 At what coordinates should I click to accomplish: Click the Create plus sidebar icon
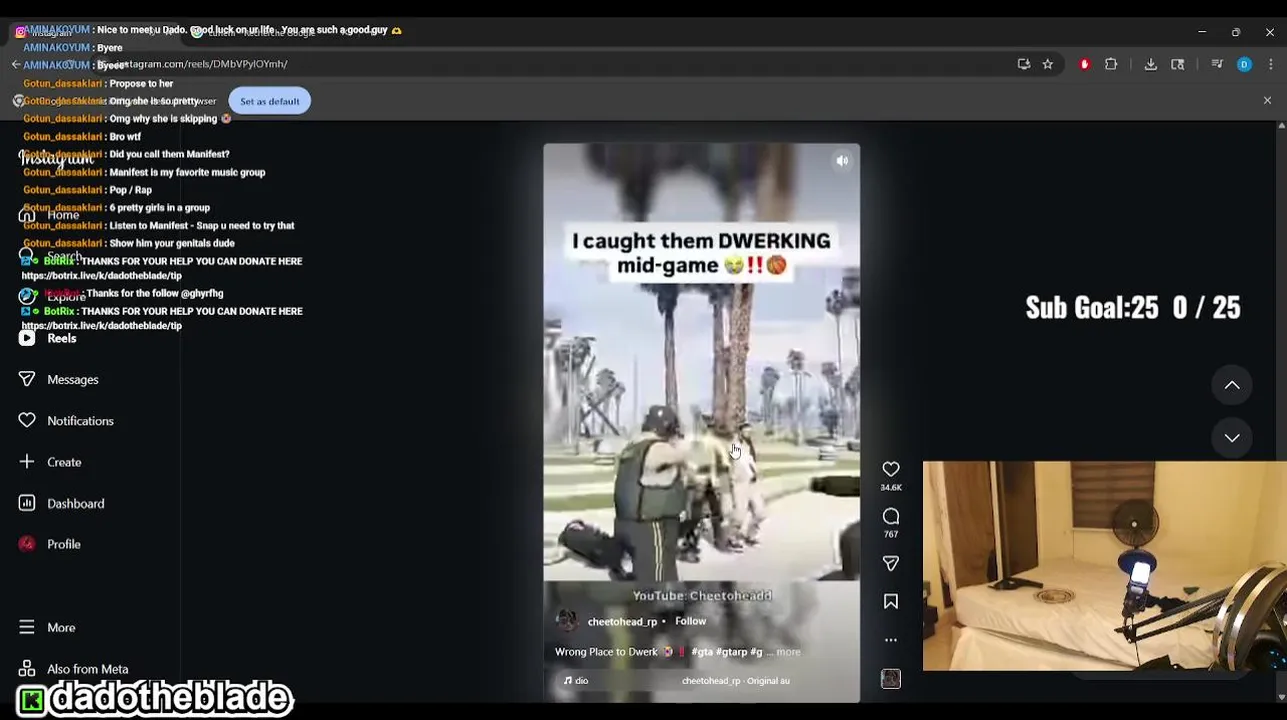pos(27,462)
